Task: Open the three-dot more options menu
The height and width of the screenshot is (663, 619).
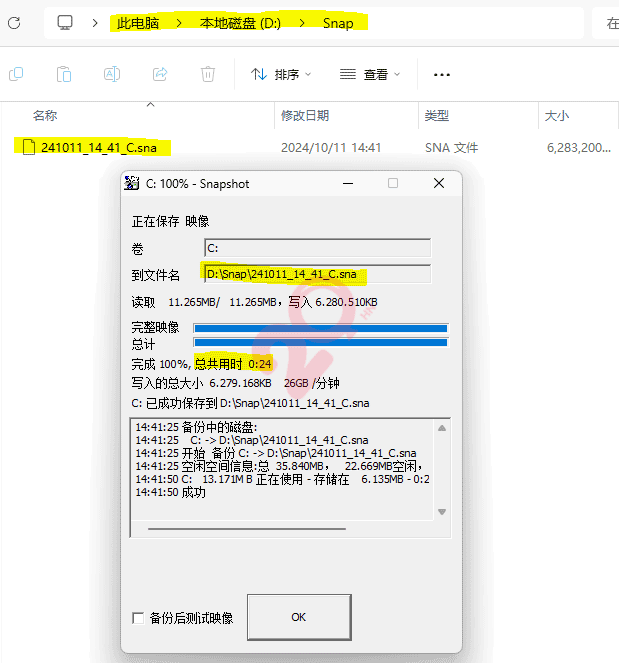Action: 441,74
